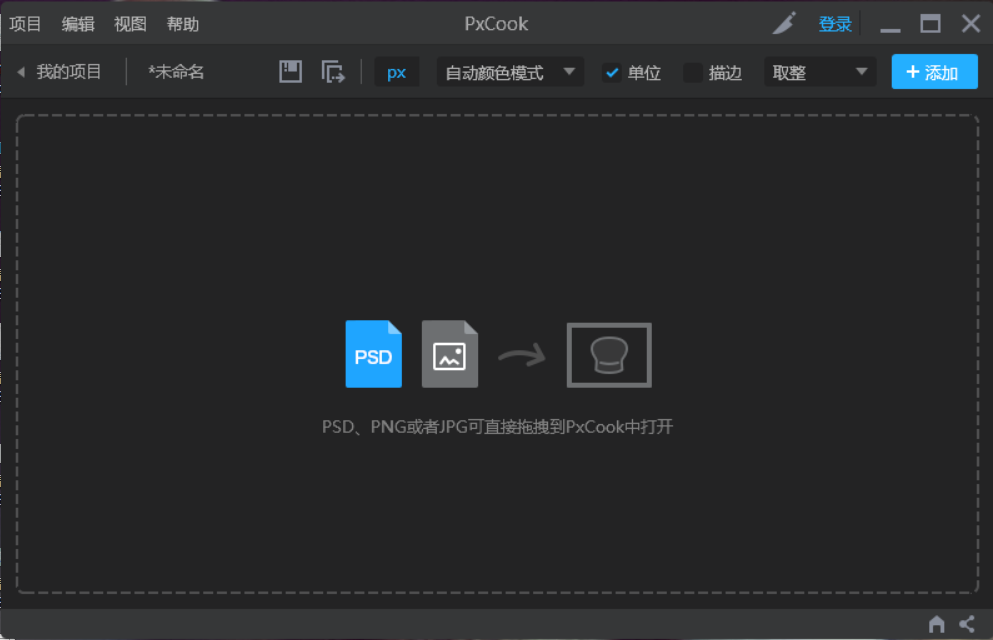993x640 pixels.
Task: Click the blue PSD file icon
Action: (x=374, y=354)
